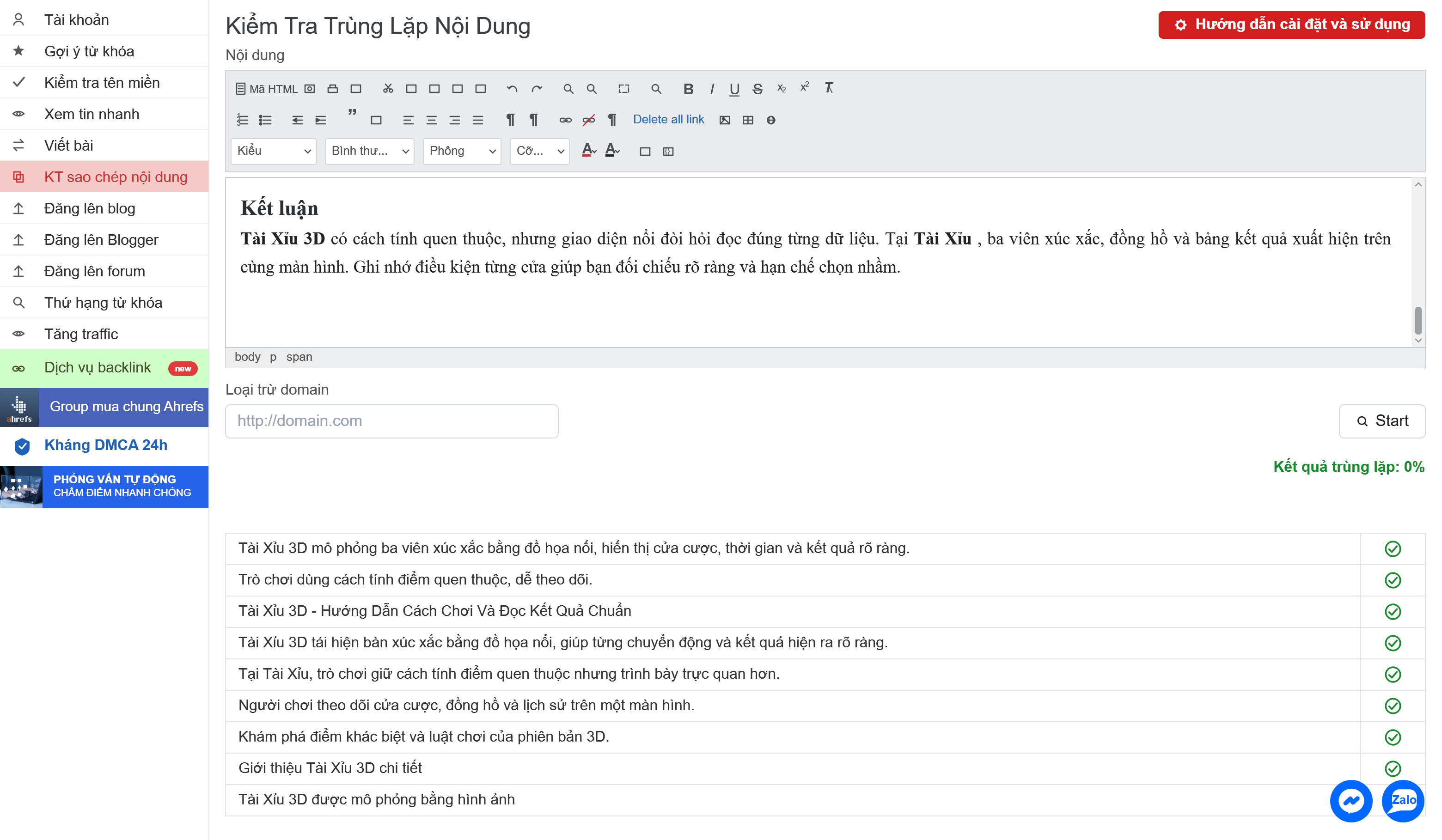This screenshot has width=1442, height=840.
Task: Undo the last edit
Action: click(512, 89)
